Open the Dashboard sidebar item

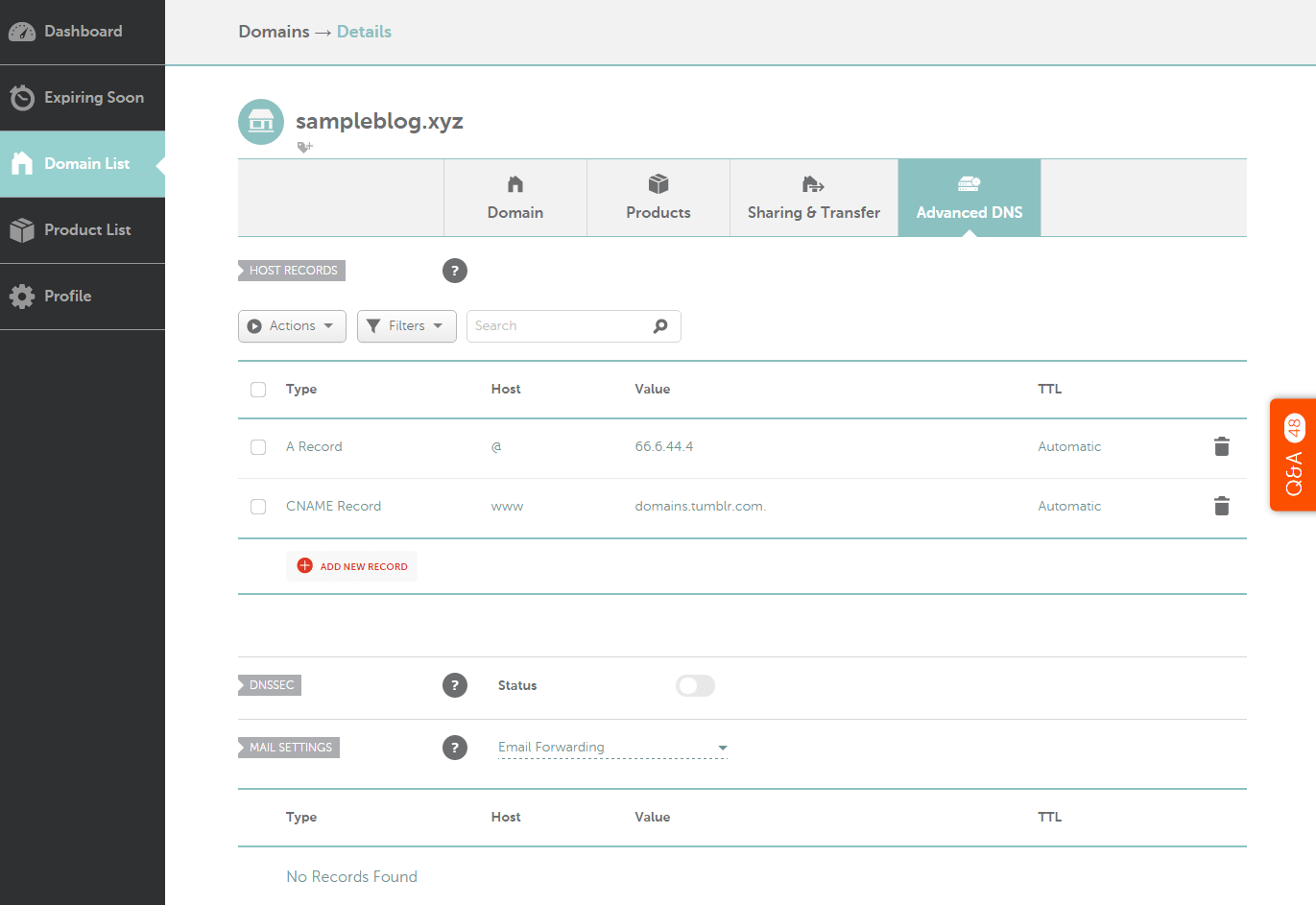[83, 32]
